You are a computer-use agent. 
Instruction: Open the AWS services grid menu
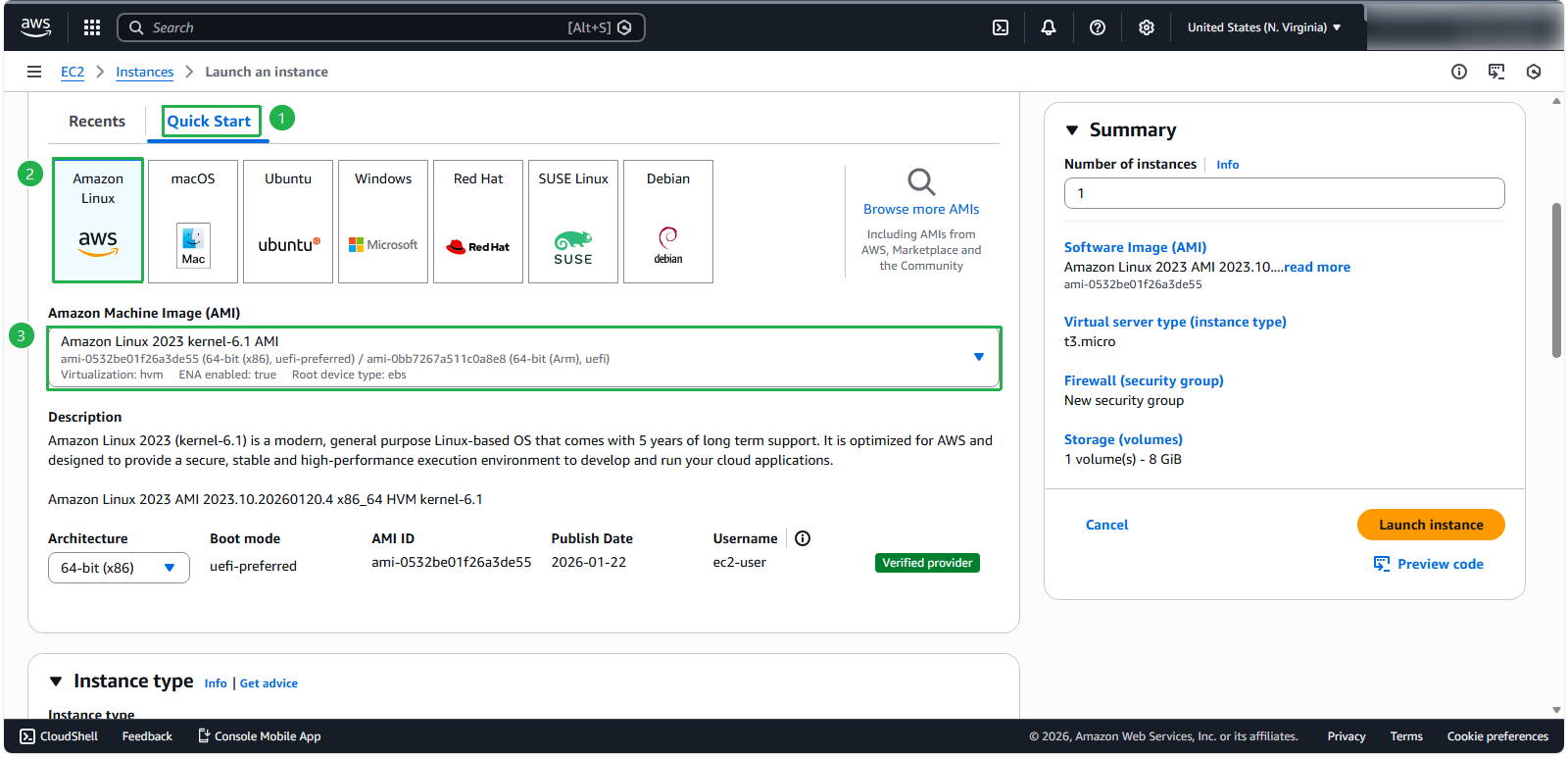click(92, 27)
